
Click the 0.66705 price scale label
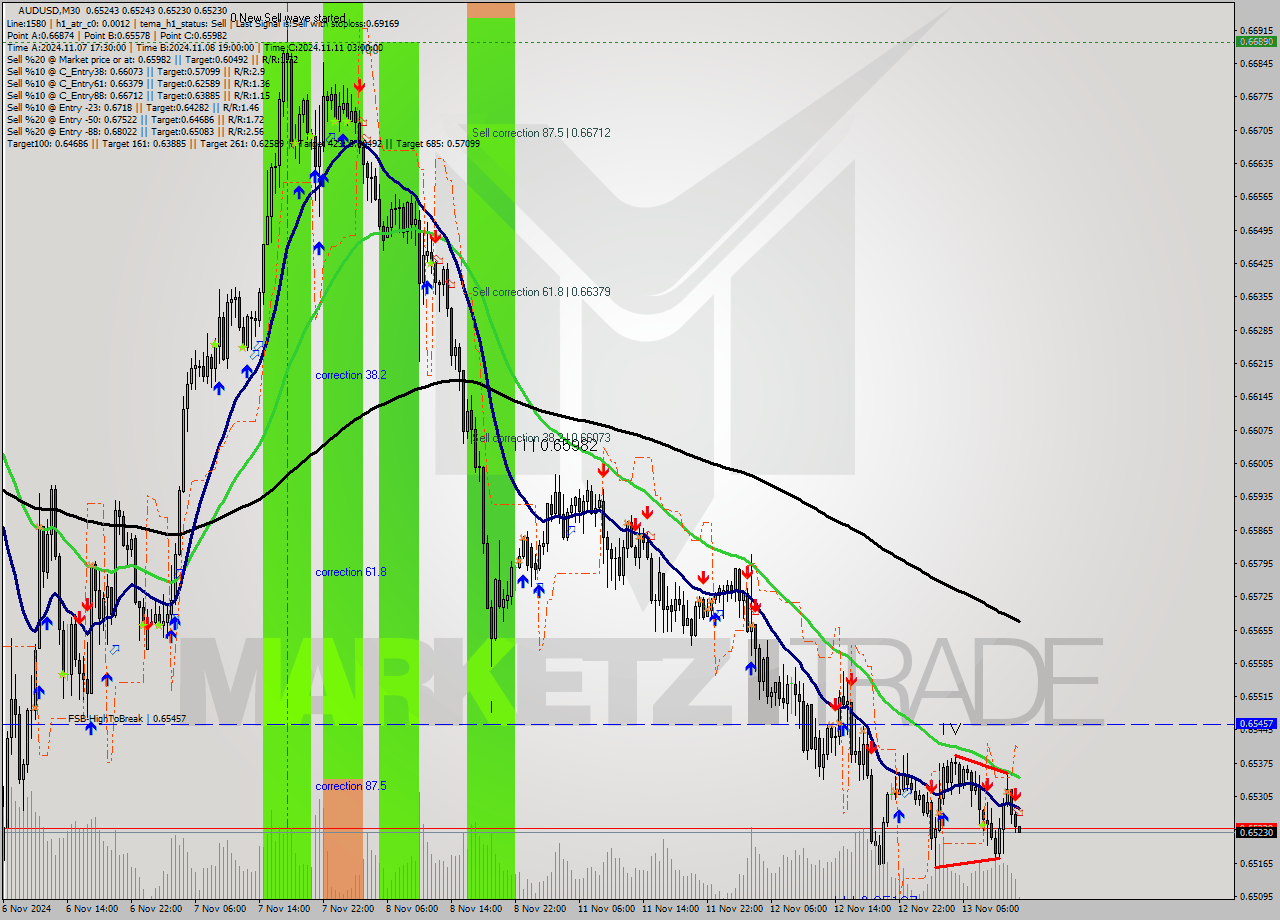pyautogui.click(x=1256, y=130)
